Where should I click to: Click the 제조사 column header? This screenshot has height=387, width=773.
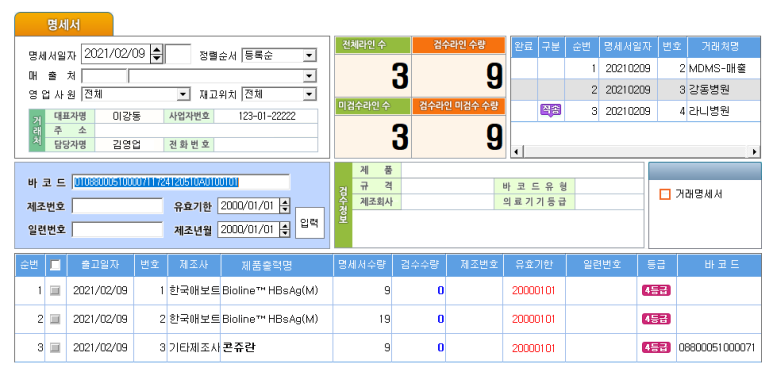[194, 265]
